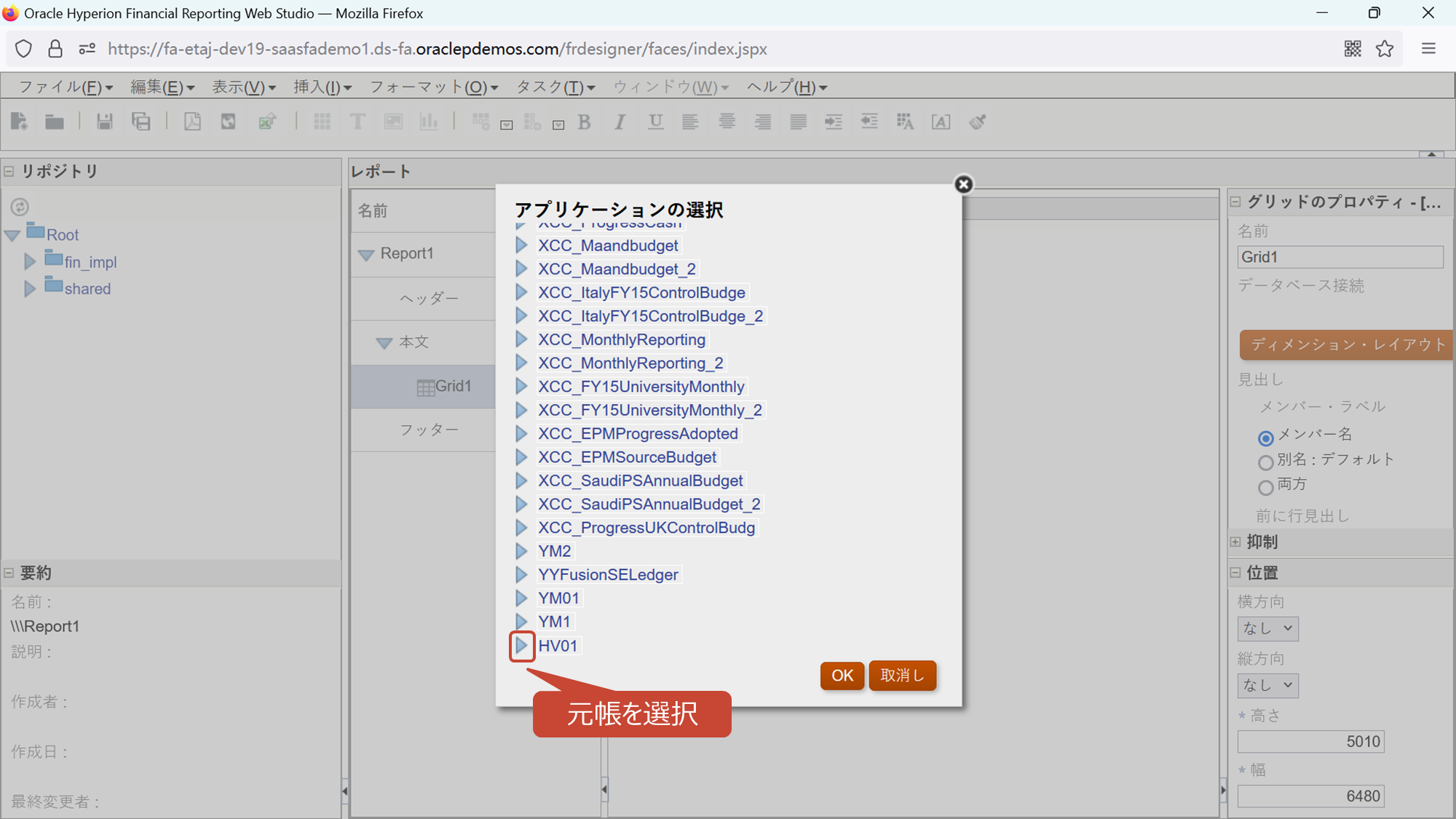1456x819 pixels.
Task: Open the ファイル menu
Action: coord(65,87)
